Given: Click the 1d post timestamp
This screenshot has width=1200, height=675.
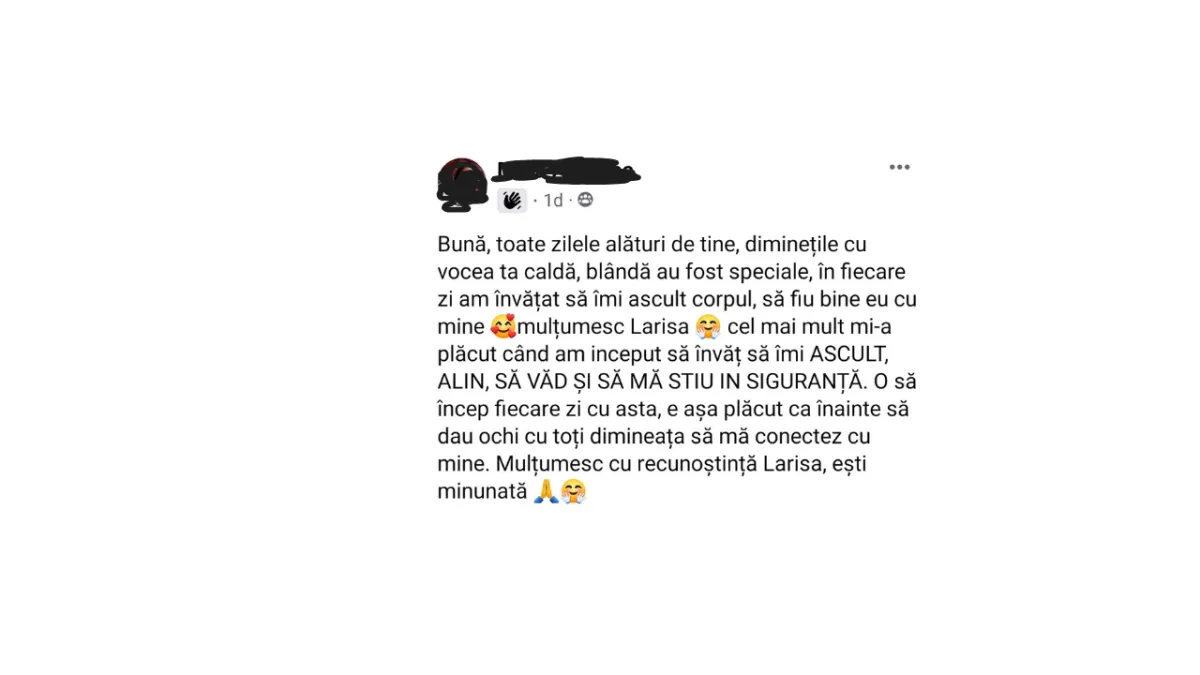Looking at the screenshot, I should 553,200.
